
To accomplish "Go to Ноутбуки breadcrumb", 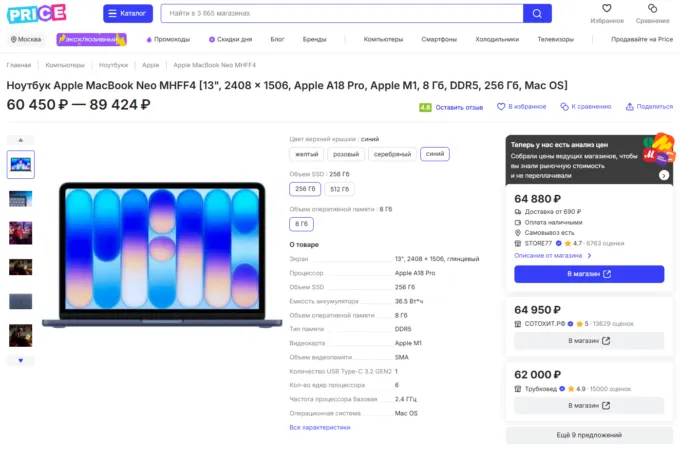I will pos(113,65).
